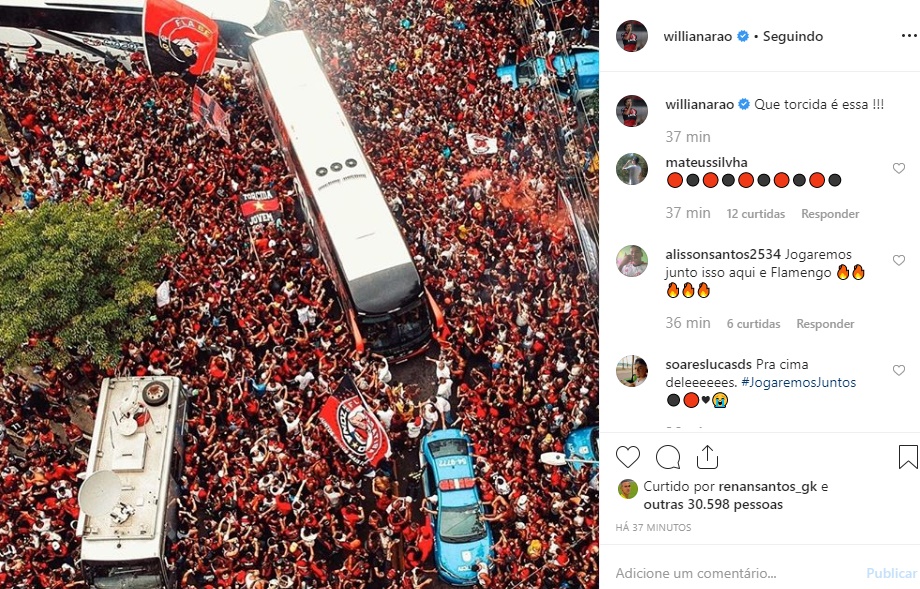
Task: Like the alissonsantos2534 comment
Action: [898, 260]
